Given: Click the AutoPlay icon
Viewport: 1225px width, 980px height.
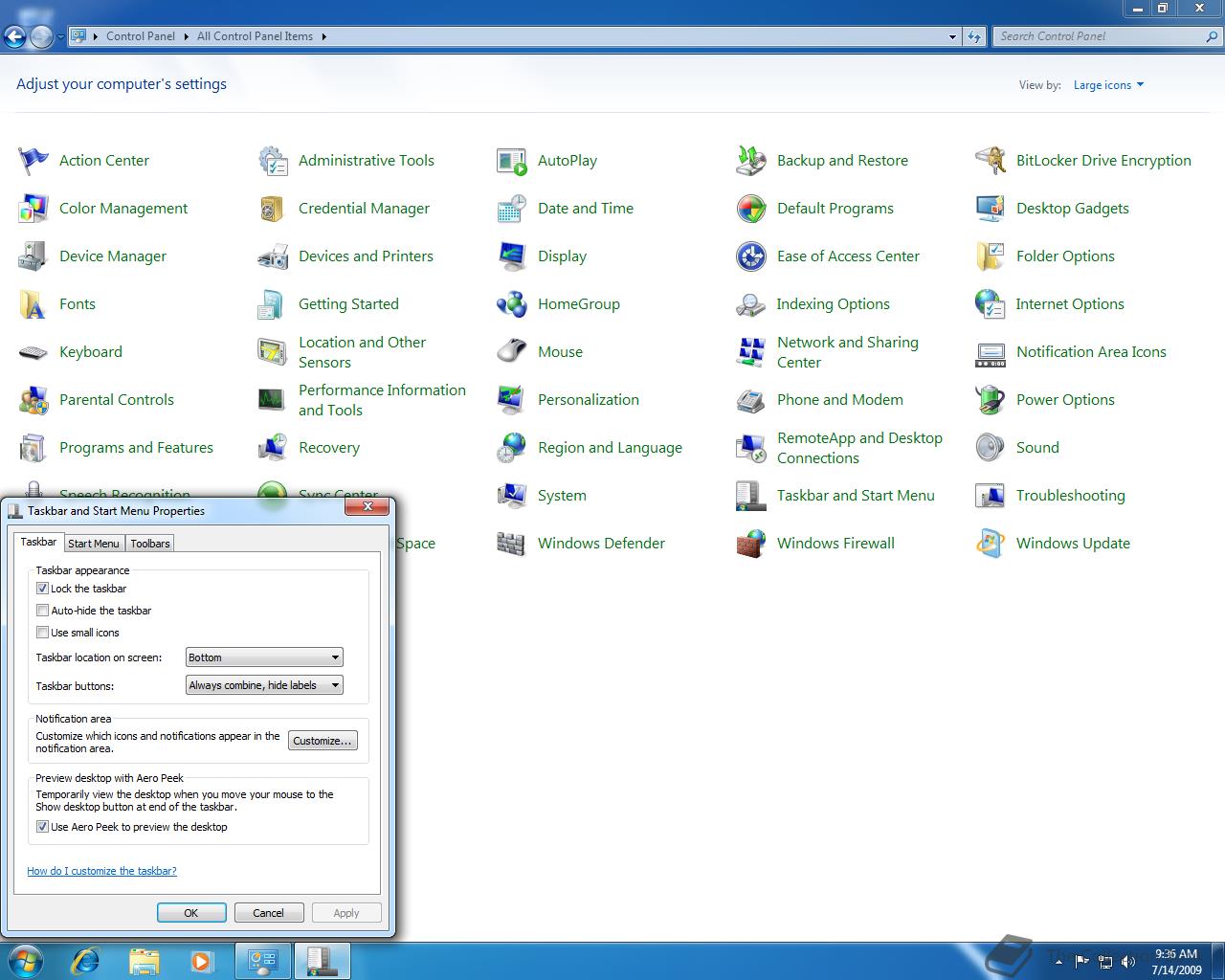Looking at the screenshot, I should pyautogui.click(x=512, y=161).
